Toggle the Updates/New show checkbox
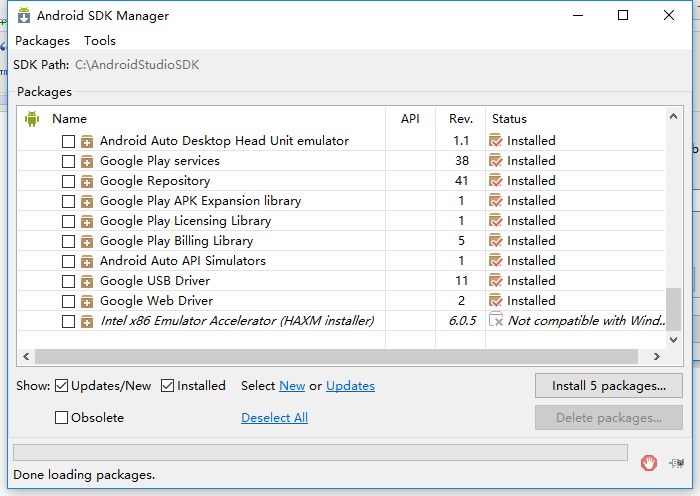The image size is (700, 496). pos(61,386)
